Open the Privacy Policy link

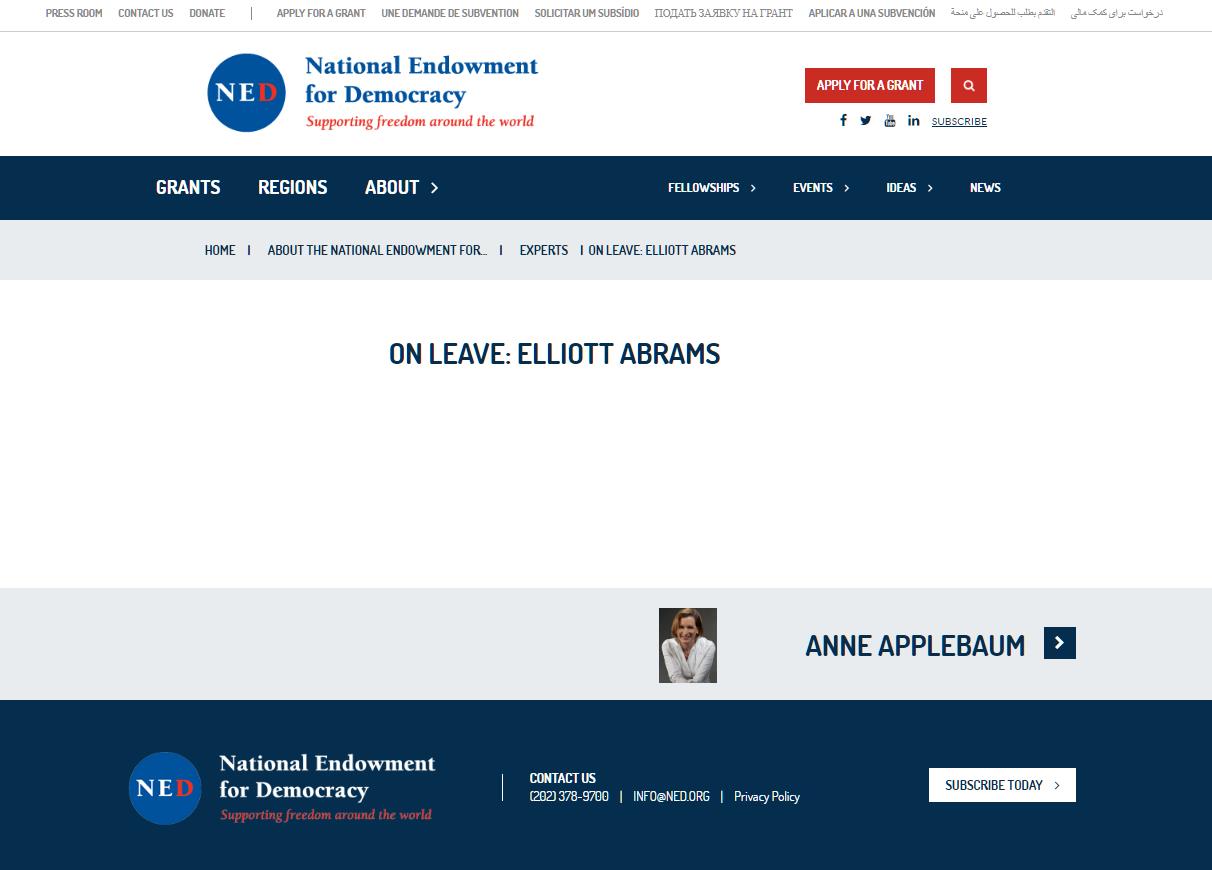(x=767, y=796)
